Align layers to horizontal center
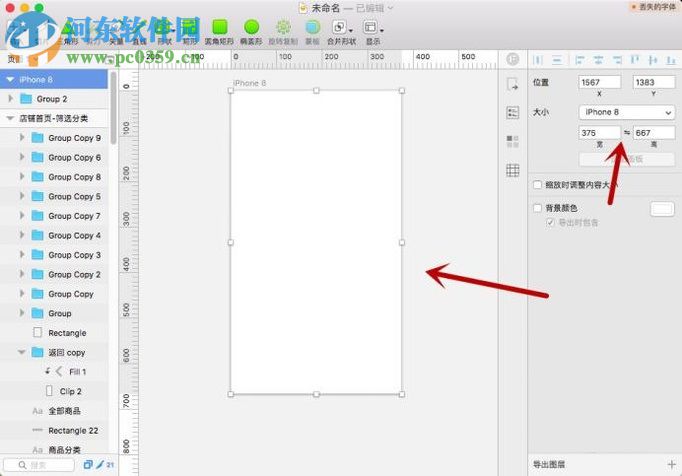This screenshot has height=476, width=682. pos(598,60)
